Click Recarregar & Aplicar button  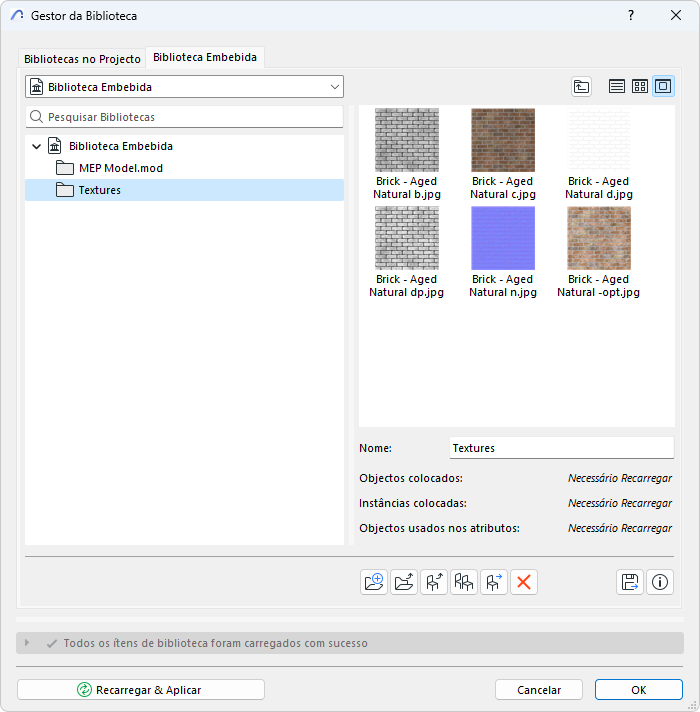point(141,689)
